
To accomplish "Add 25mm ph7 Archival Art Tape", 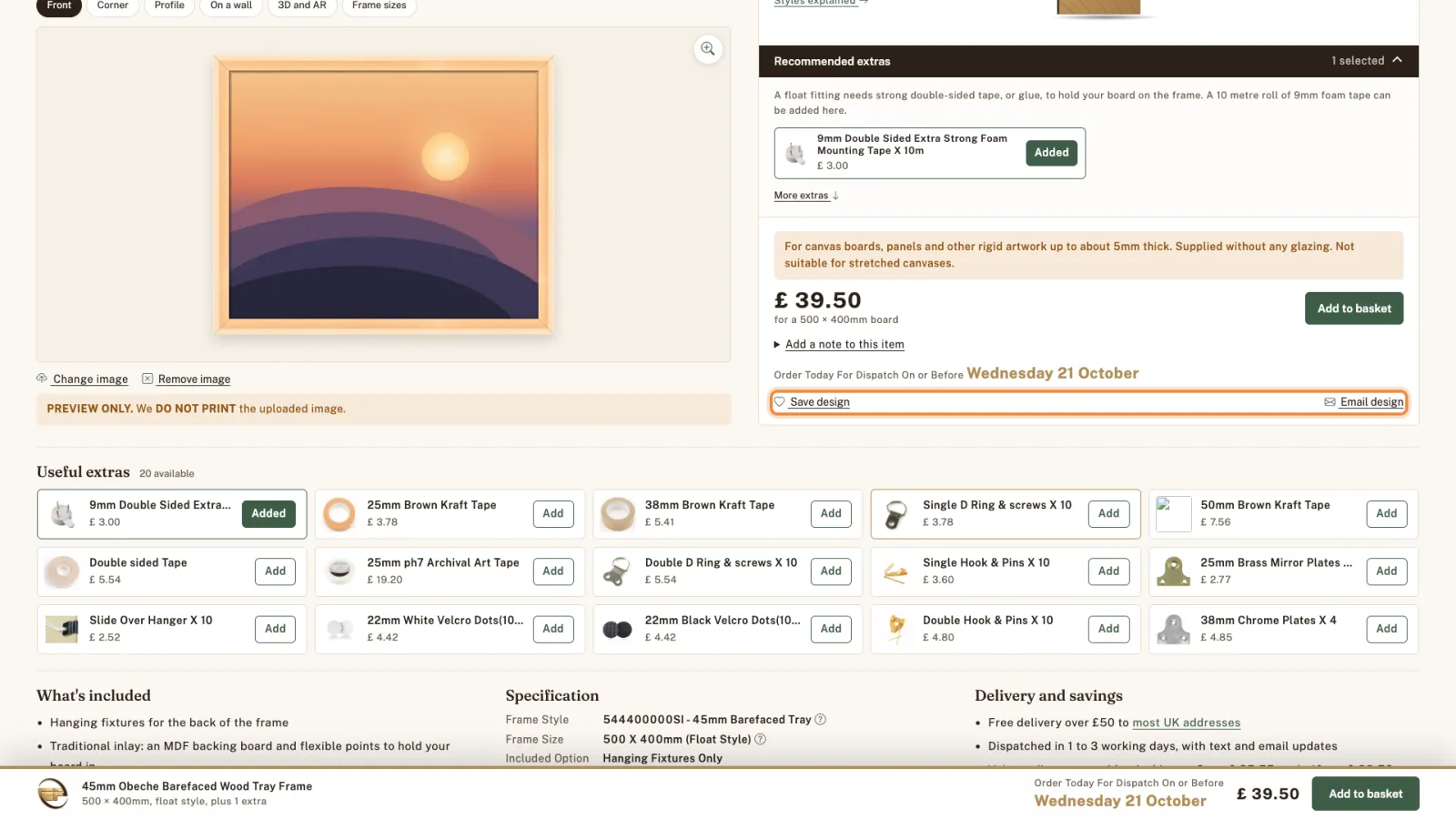I will click(x=553, y=571).
